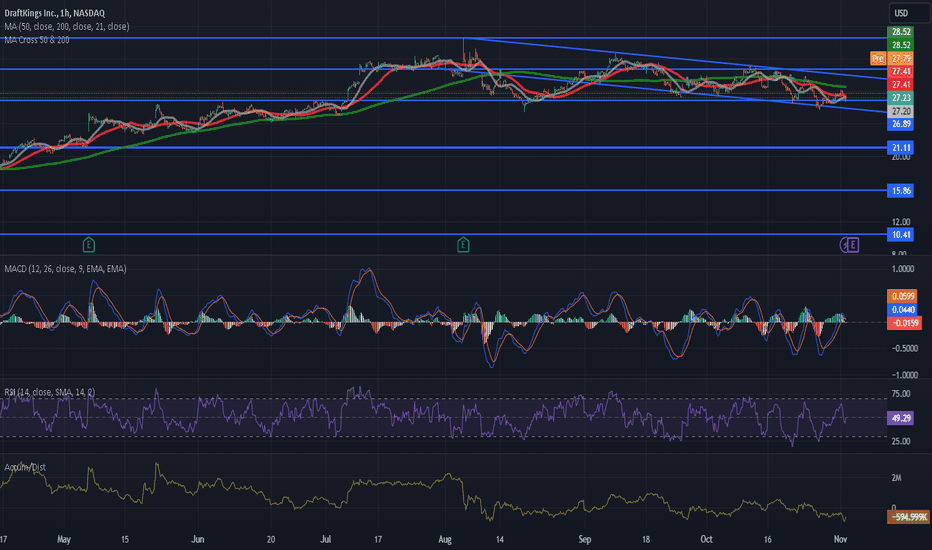The width and height of the screenshot is (932, 550).
Task: Click the MACD 1.0000 scale value
Action: tap(903, 269)
